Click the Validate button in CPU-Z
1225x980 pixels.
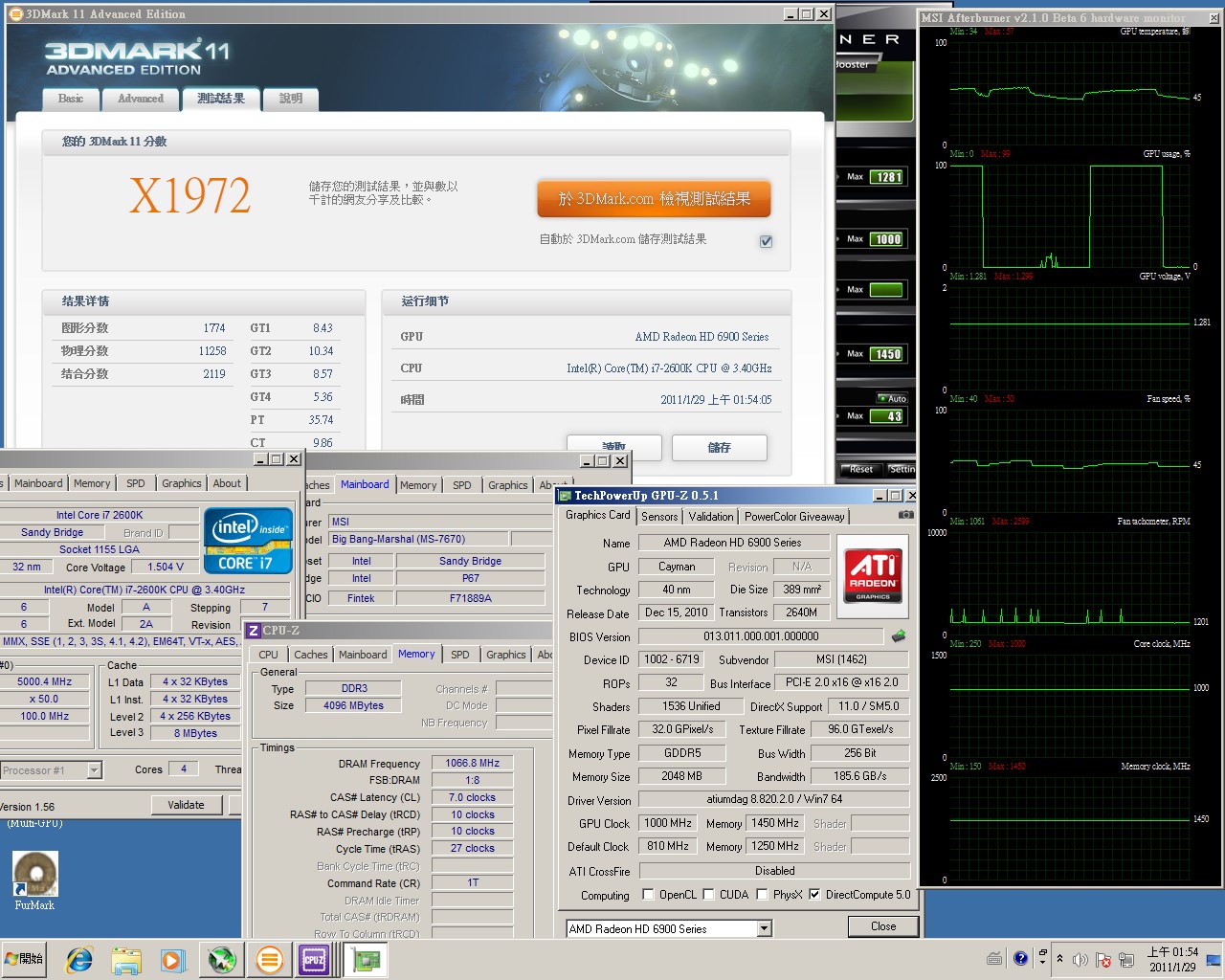pos(186,805)
